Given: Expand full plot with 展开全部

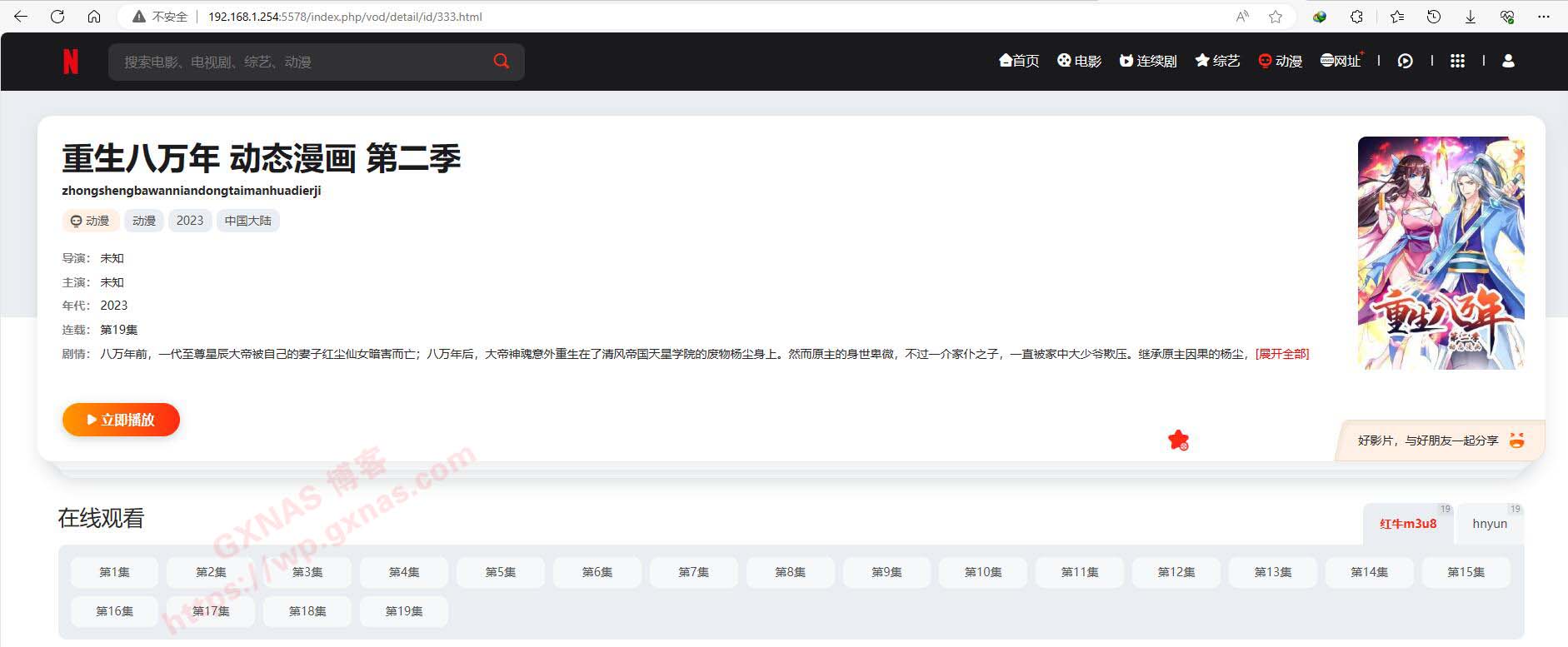Looking at the screenshot, I should click(x=1281, y=354).
